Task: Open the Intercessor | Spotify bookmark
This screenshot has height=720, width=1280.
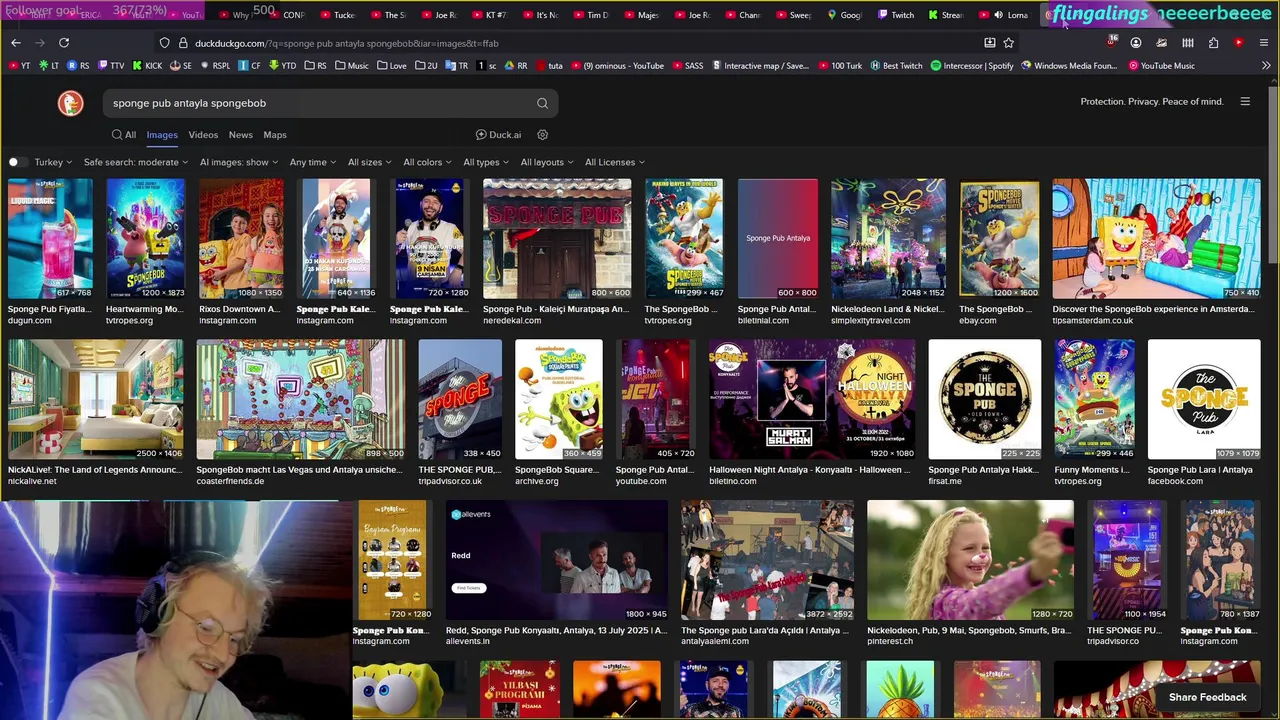Action: tap(972, 66)
